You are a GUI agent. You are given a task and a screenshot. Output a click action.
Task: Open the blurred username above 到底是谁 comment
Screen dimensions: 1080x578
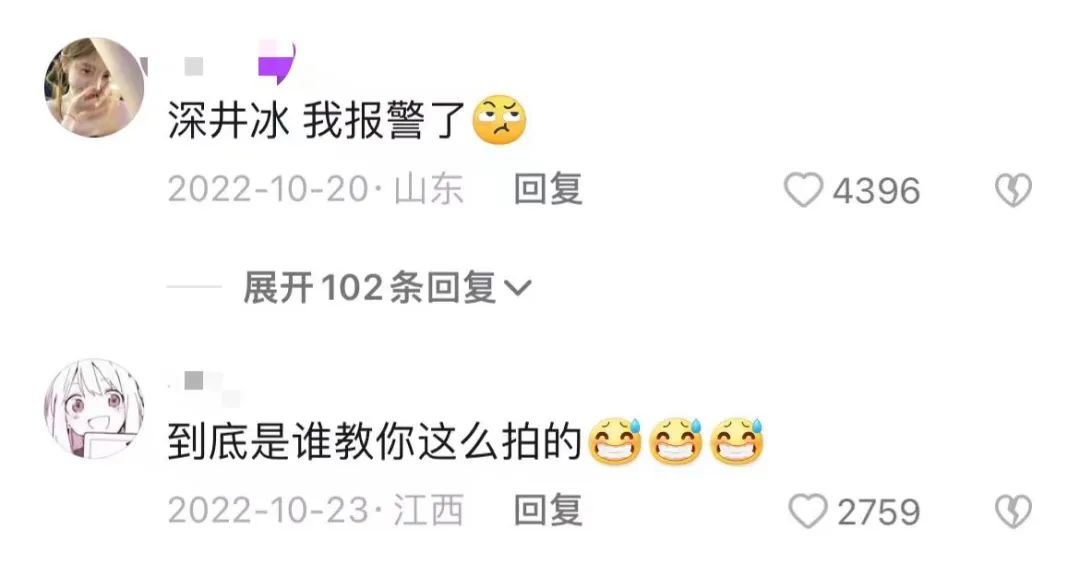204,387
